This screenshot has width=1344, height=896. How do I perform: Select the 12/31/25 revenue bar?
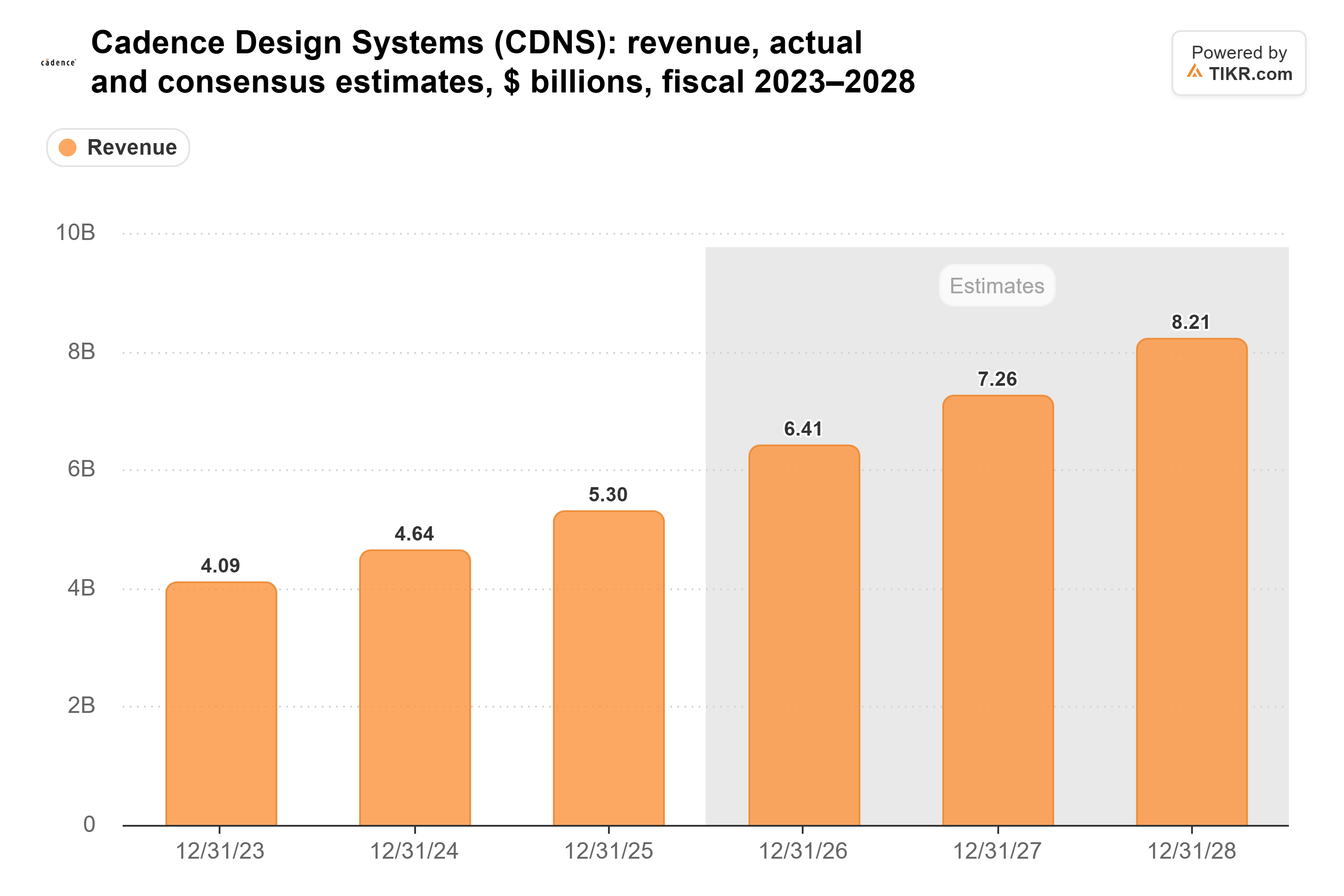(x=608, y=668)
